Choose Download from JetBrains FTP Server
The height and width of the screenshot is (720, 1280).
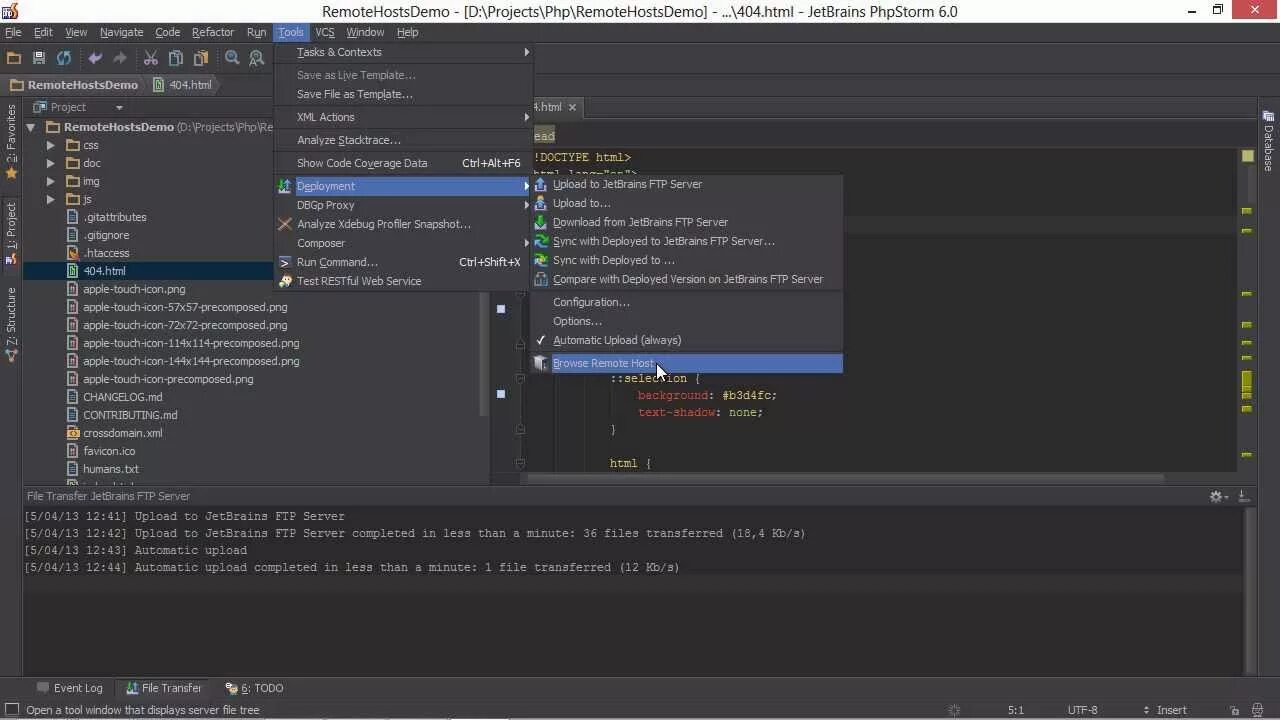[x=686, y=222]
